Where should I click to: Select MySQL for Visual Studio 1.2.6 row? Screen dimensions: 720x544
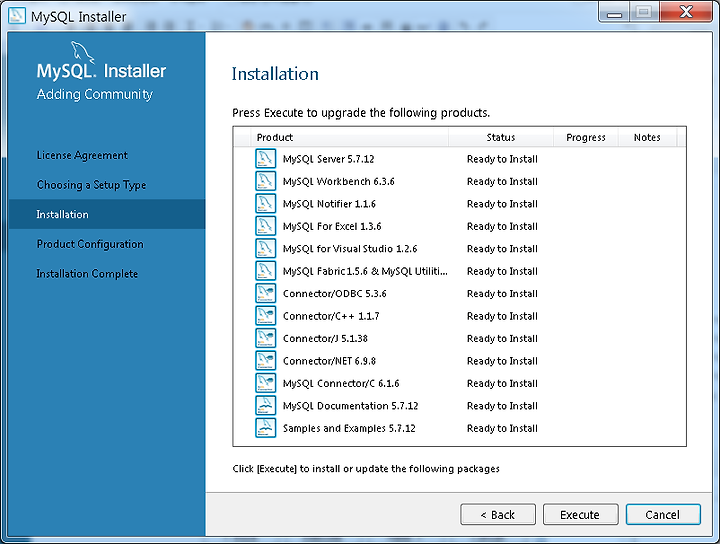(459, 249)
